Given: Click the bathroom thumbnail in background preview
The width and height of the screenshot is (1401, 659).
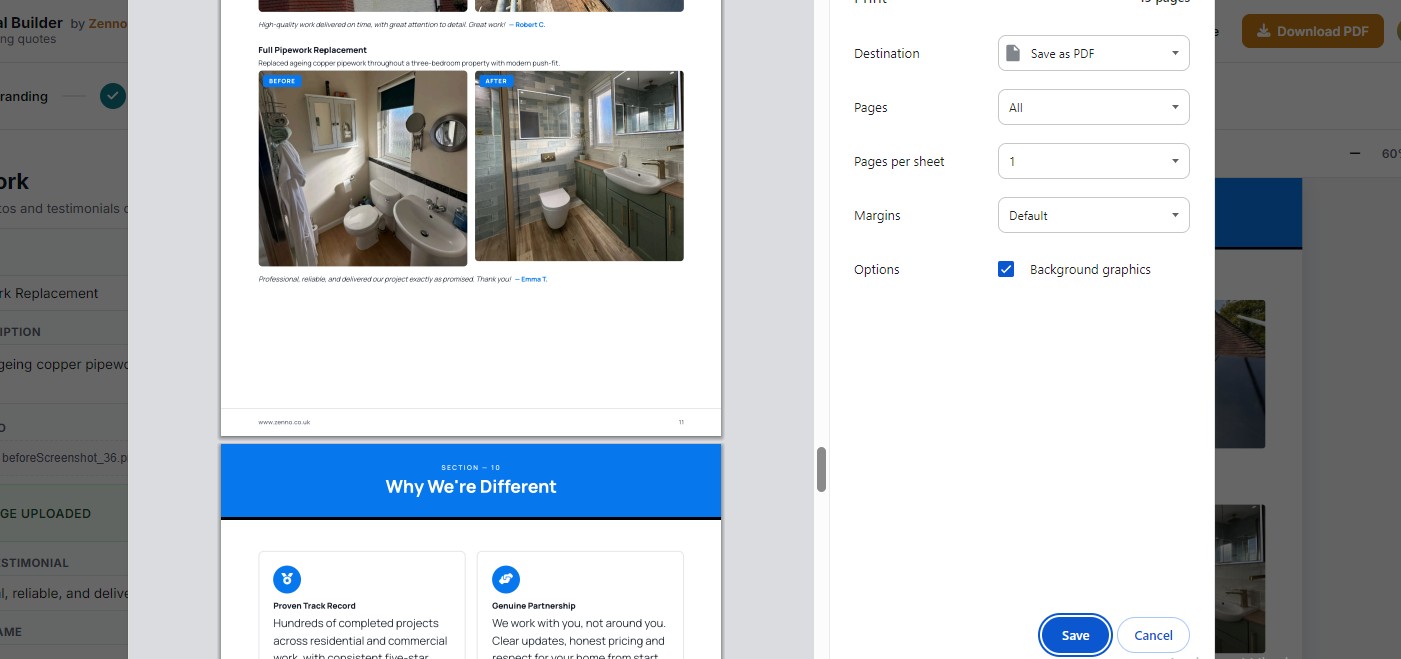Looking at the screenshot, I should coord(1239,578).
